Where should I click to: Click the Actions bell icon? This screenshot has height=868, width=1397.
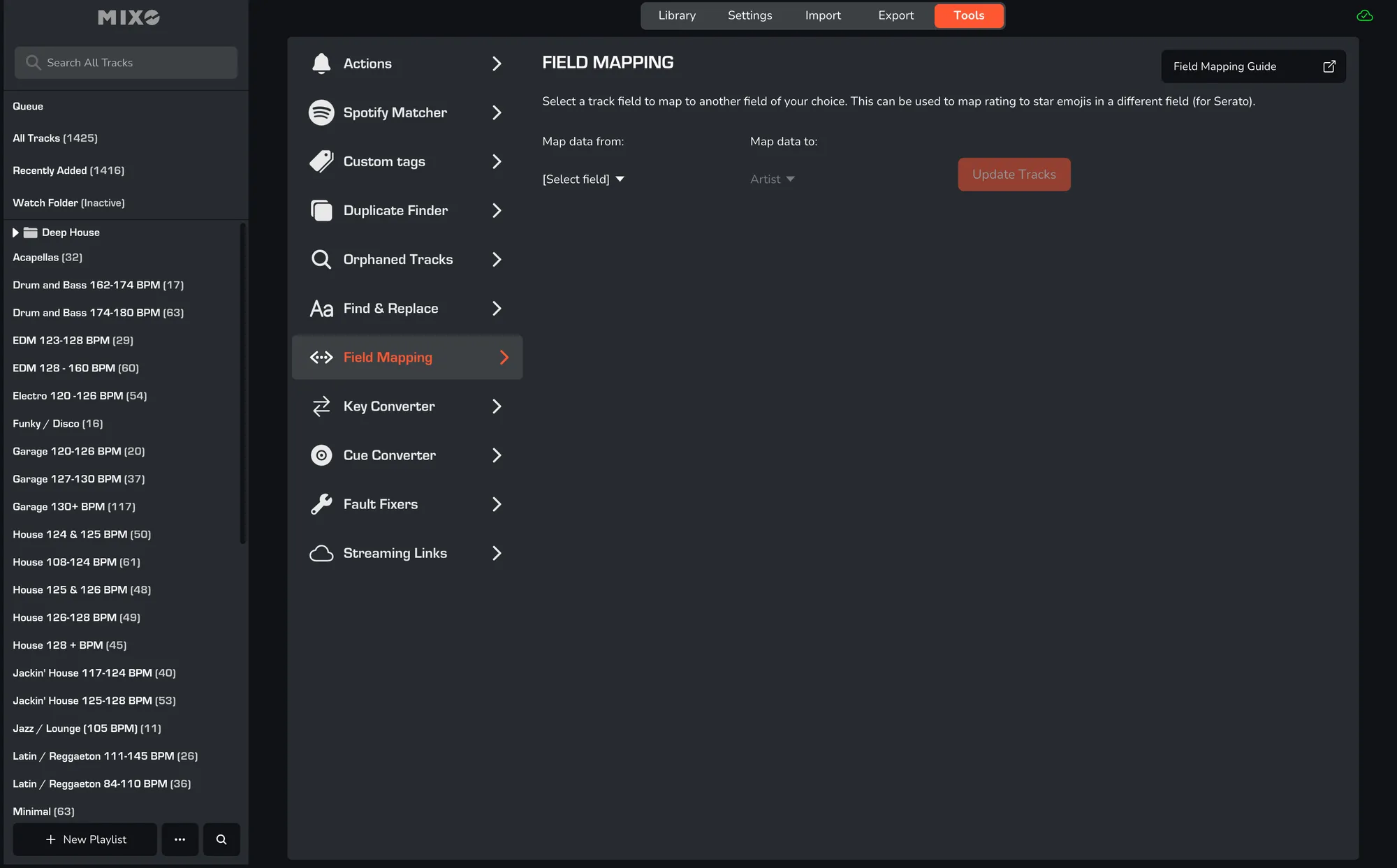click(x=321, y=64)
